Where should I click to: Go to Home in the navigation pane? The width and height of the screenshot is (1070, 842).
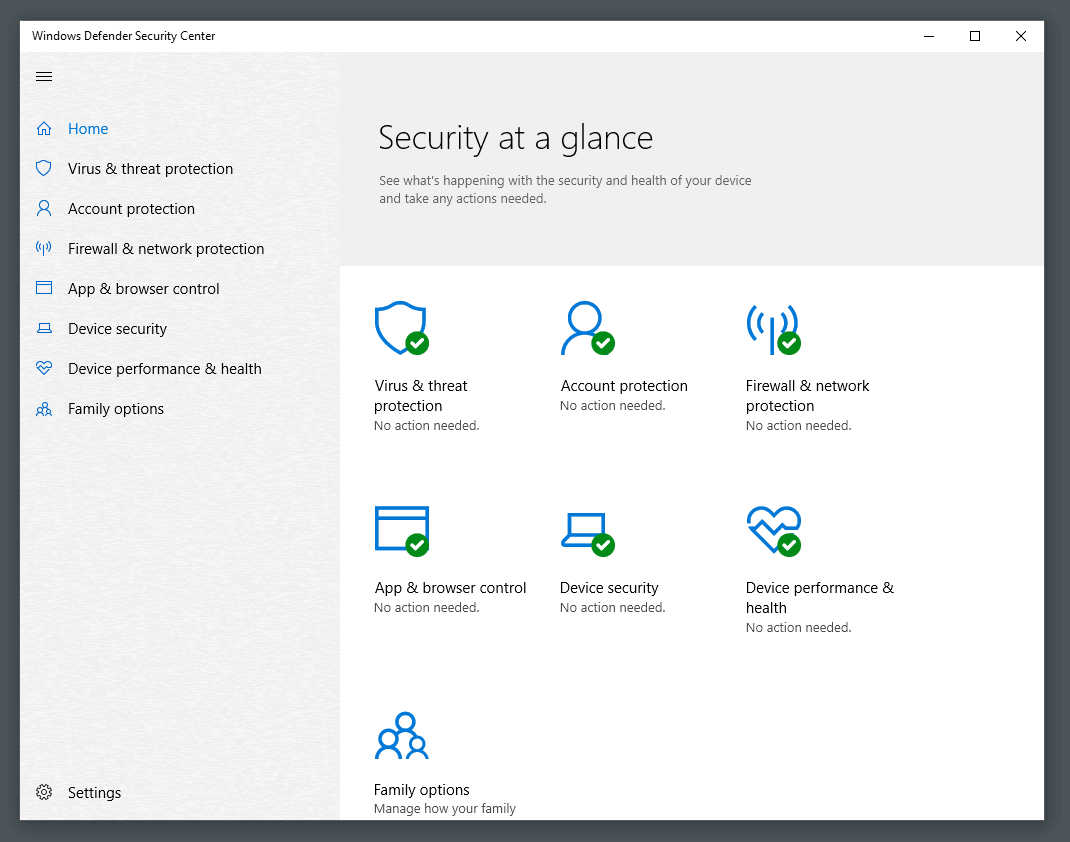coord(88,128)
